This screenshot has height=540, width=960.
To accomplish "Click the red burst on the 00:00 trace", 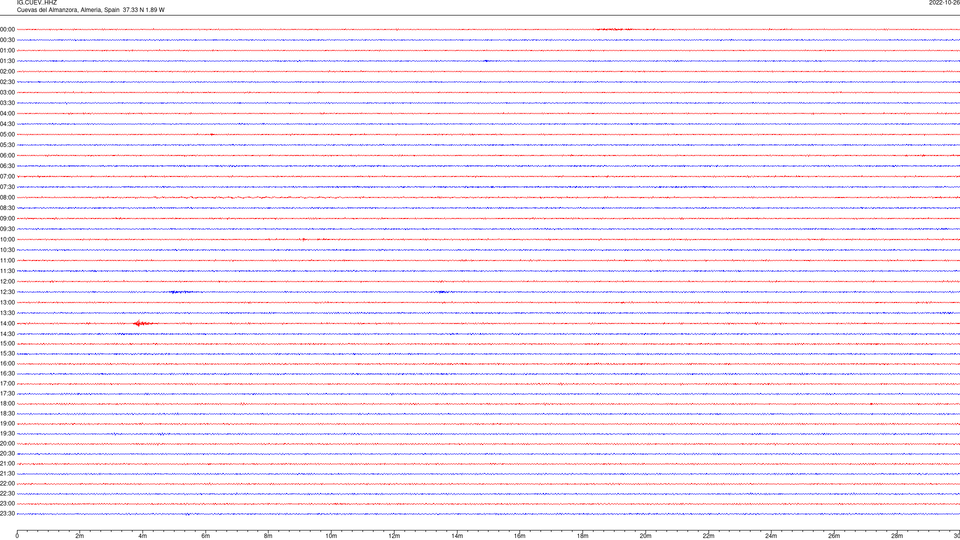I will tap(614, 29).
